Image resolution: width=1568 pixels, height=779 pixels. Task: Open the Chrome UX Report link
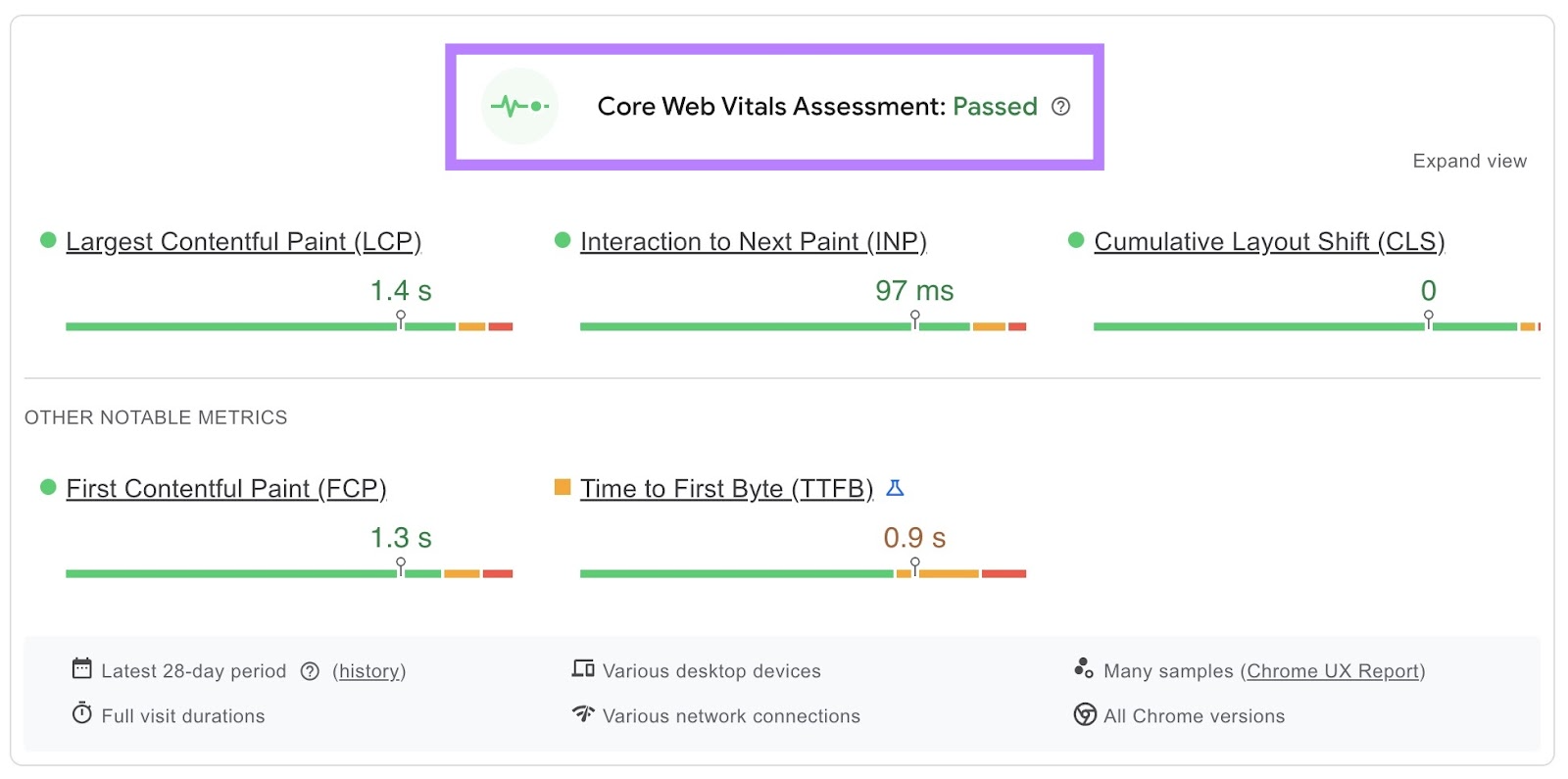1334,671
